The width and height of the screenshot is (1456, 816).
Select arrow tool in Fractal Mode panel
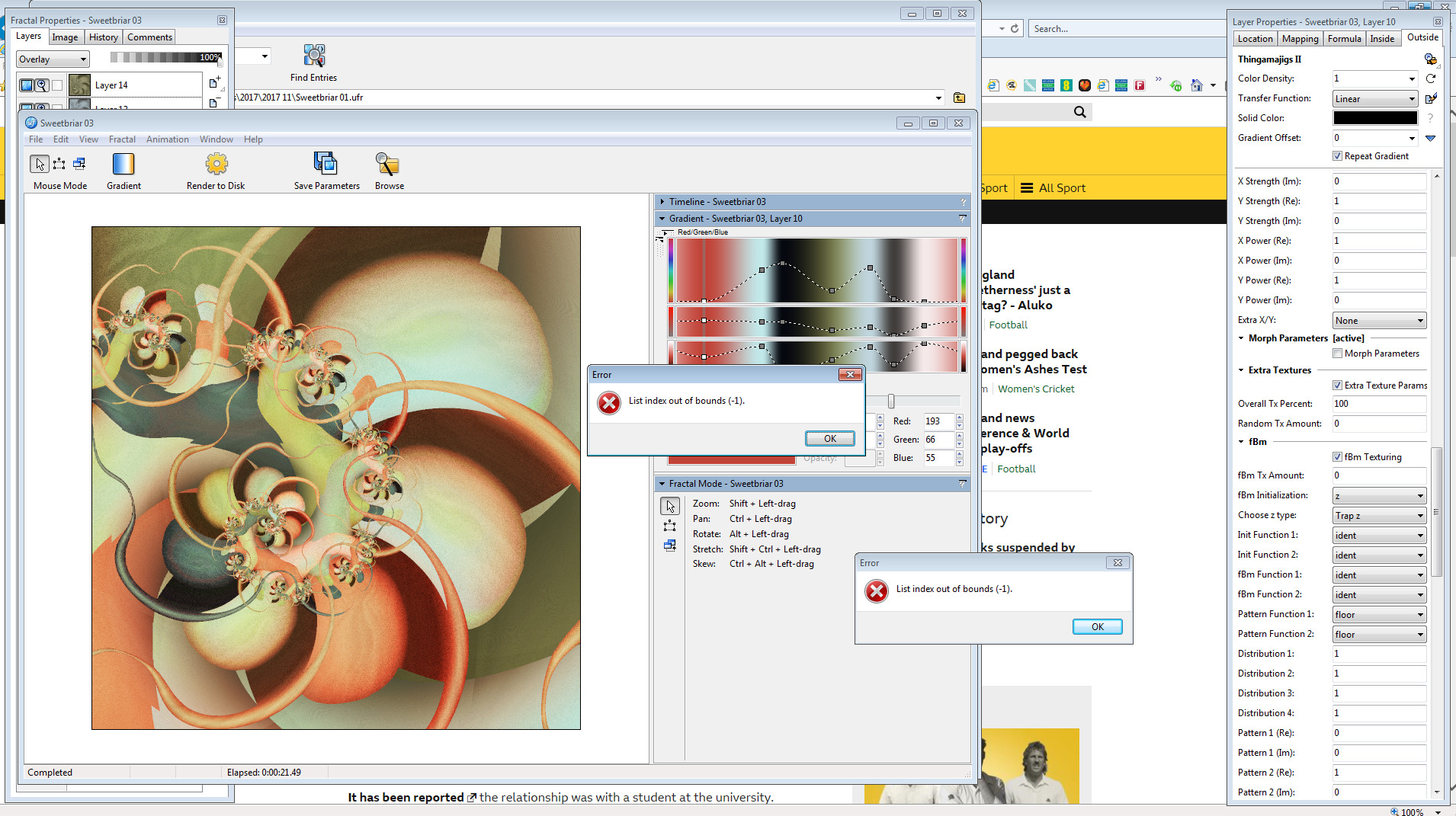[x=670, y=506]
